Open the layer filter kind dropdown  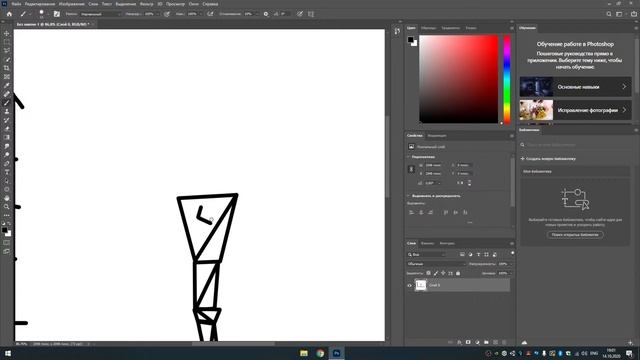(427, 254)
